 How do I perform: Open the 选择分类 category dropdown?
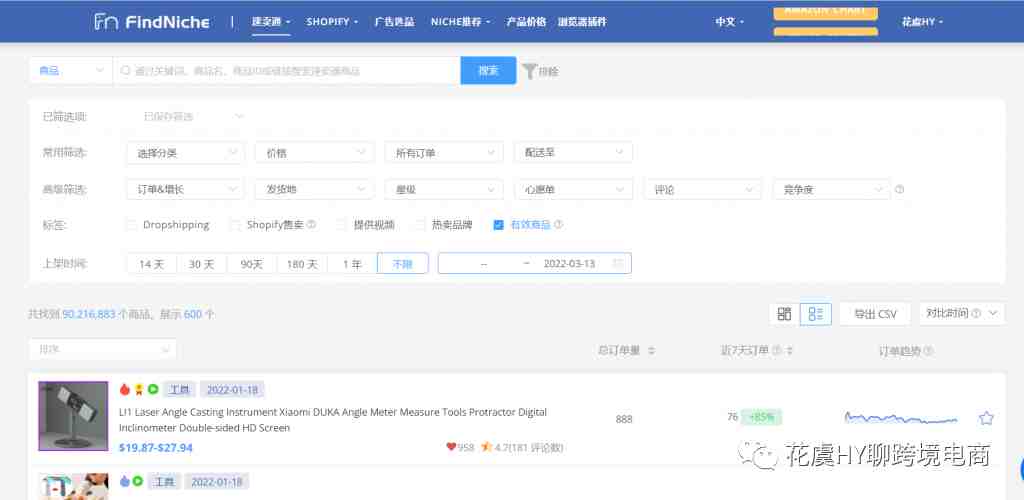point(185,153)
